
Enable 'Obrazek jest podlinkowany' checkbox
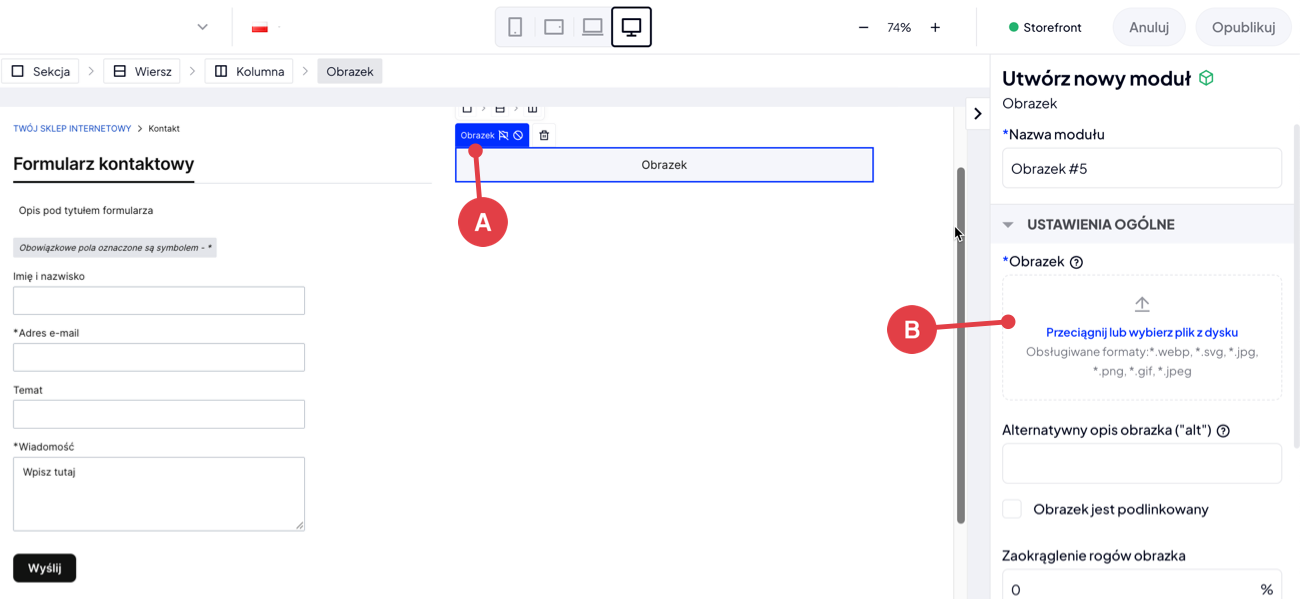(x=1012, y=509)
